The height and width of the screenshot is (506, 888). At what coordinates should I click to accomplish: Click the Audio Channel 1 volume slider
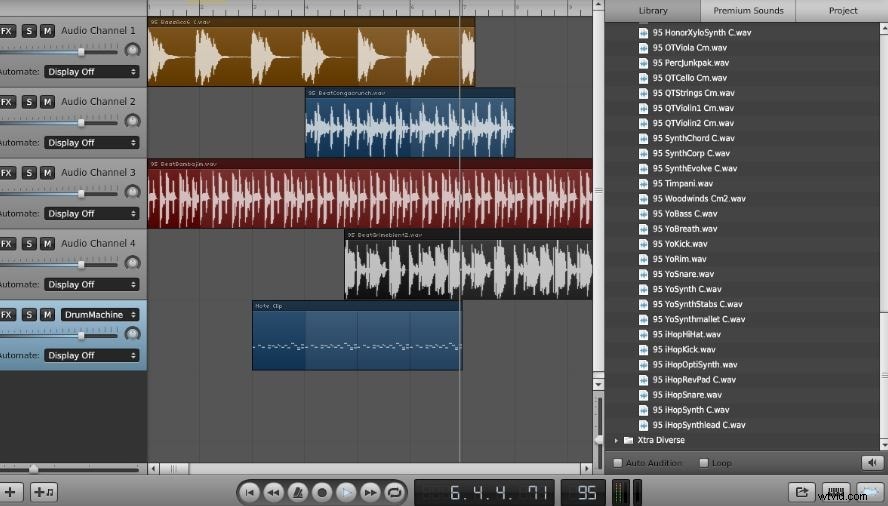coord(81,52)
